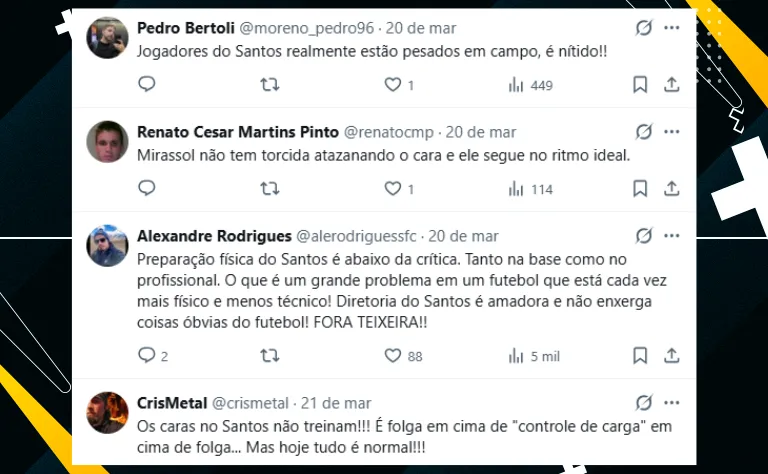This screenshot has width=768, height=474.
Task: Open more options menu on Renato's tweet
Action: [x=672, y=131]
